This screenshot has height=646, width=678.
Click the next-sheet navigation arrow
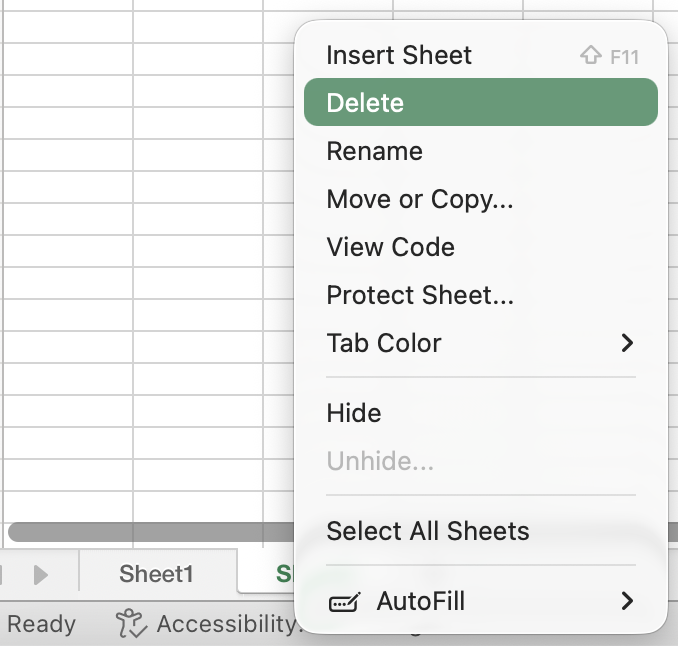[41, 575]
